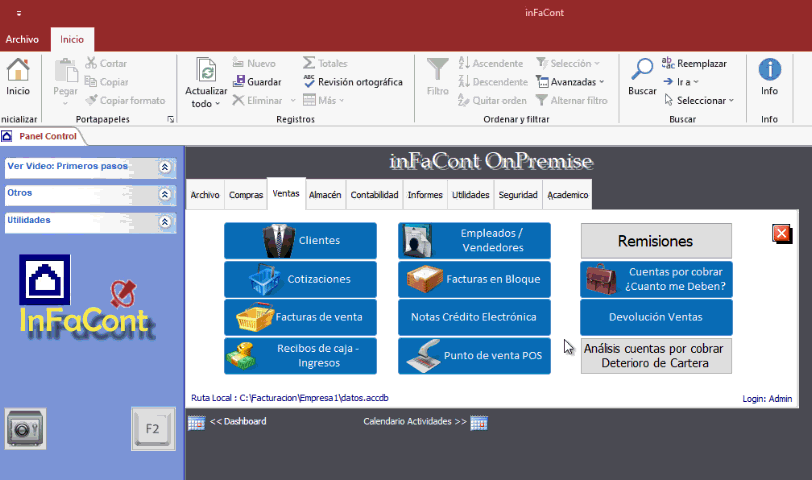This screenshot has height=480, width=812.
Task: Click the Inicio home icon in ribbon
Action: [x=18, y=70]
